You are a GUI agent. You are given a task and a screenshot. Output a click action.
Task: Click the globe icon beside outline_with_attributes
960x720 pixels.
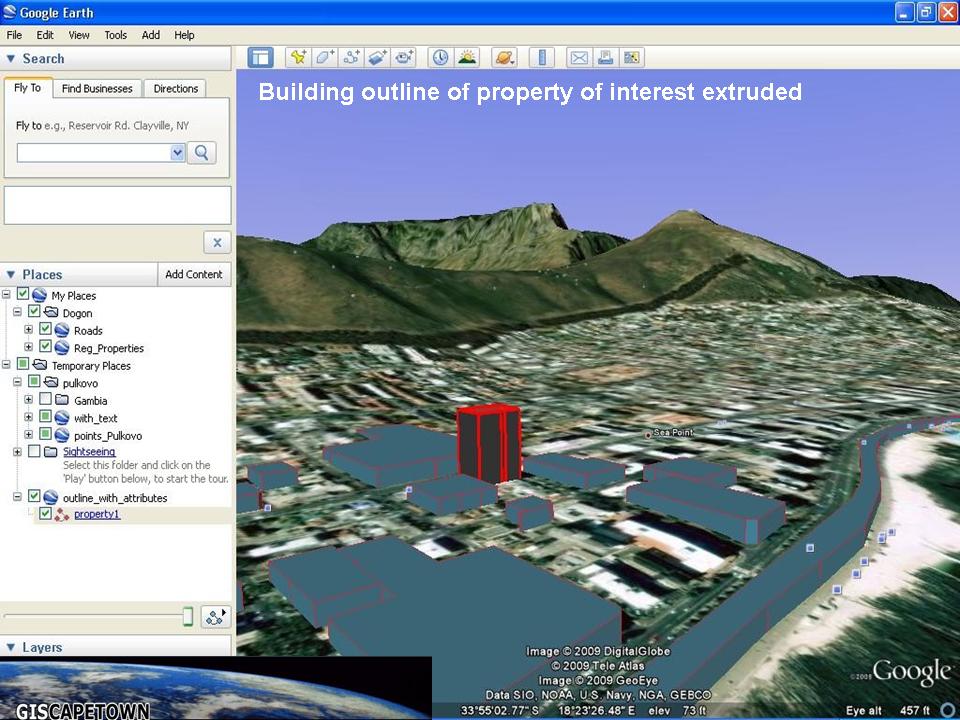[x=50, y=497]
